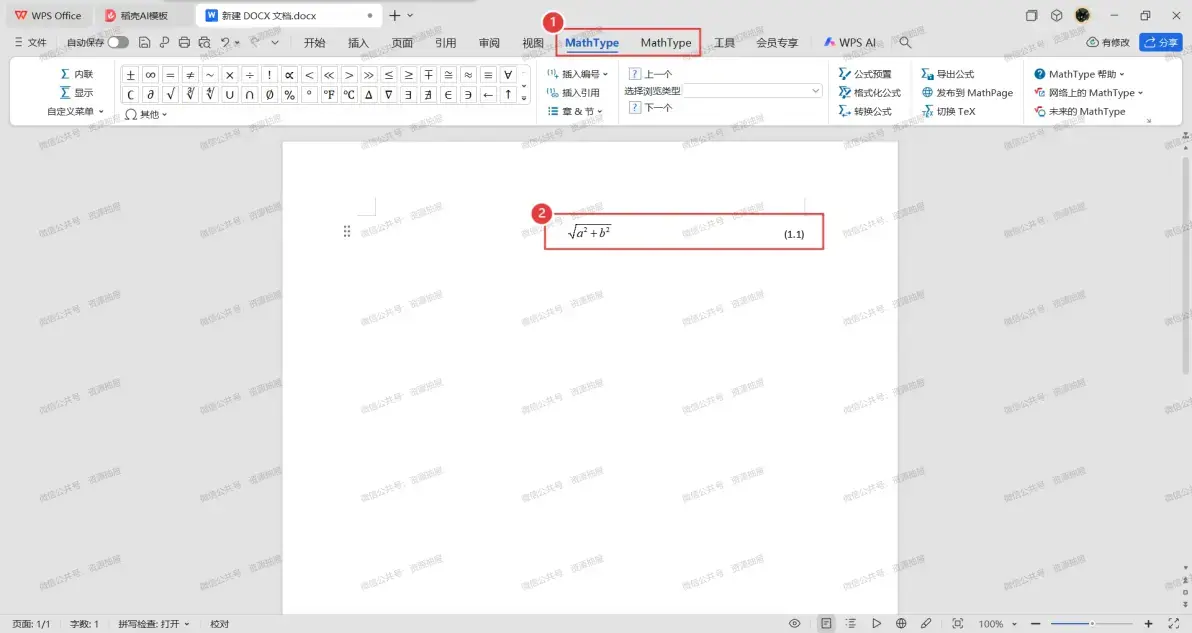This screenshot has height=633, width=1192.
Task: Click the 插入引用 button
Action: (x=573, y=93)
